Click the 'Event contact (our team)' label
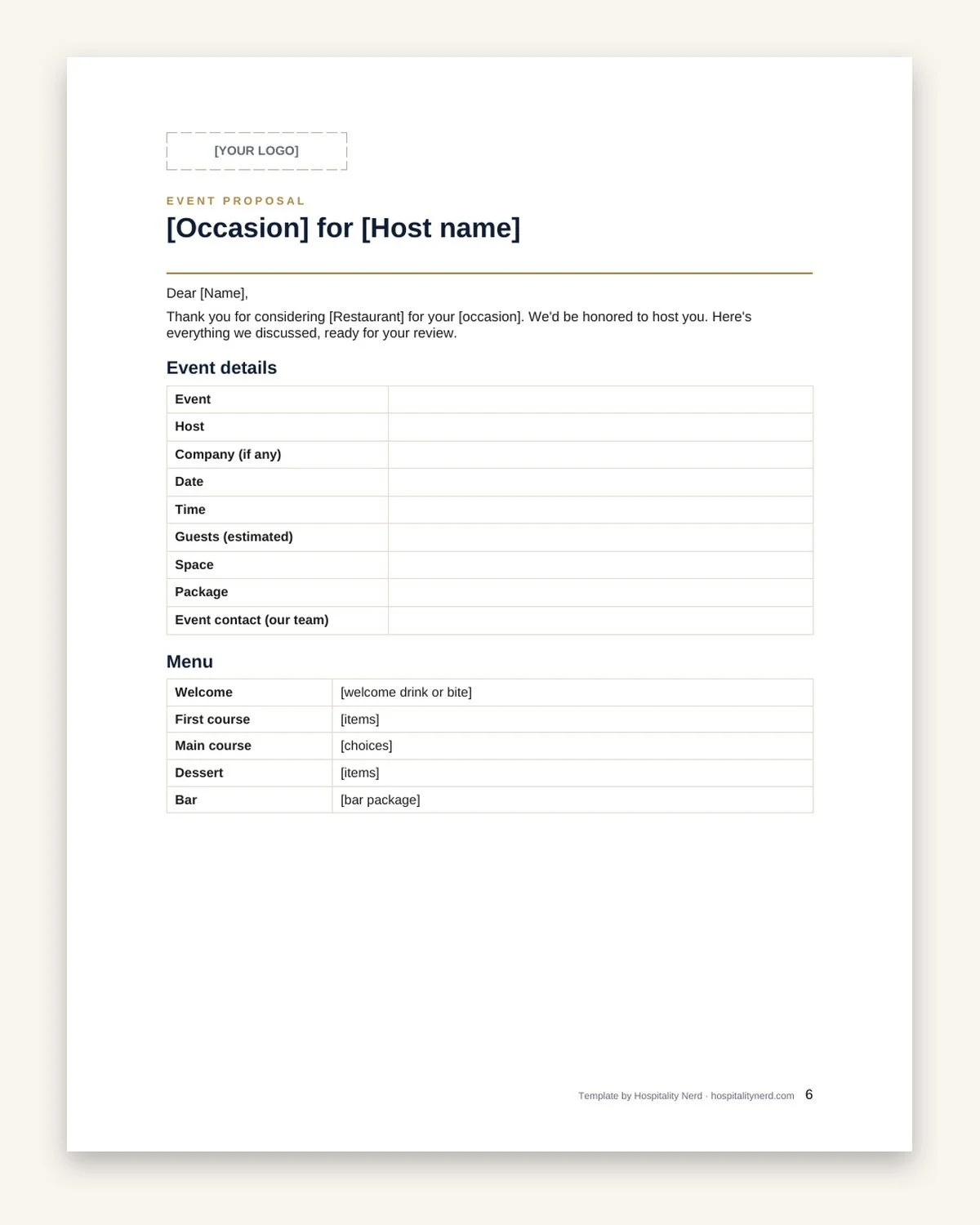This screenshot has width=980, height=1225. click(252, 620)
